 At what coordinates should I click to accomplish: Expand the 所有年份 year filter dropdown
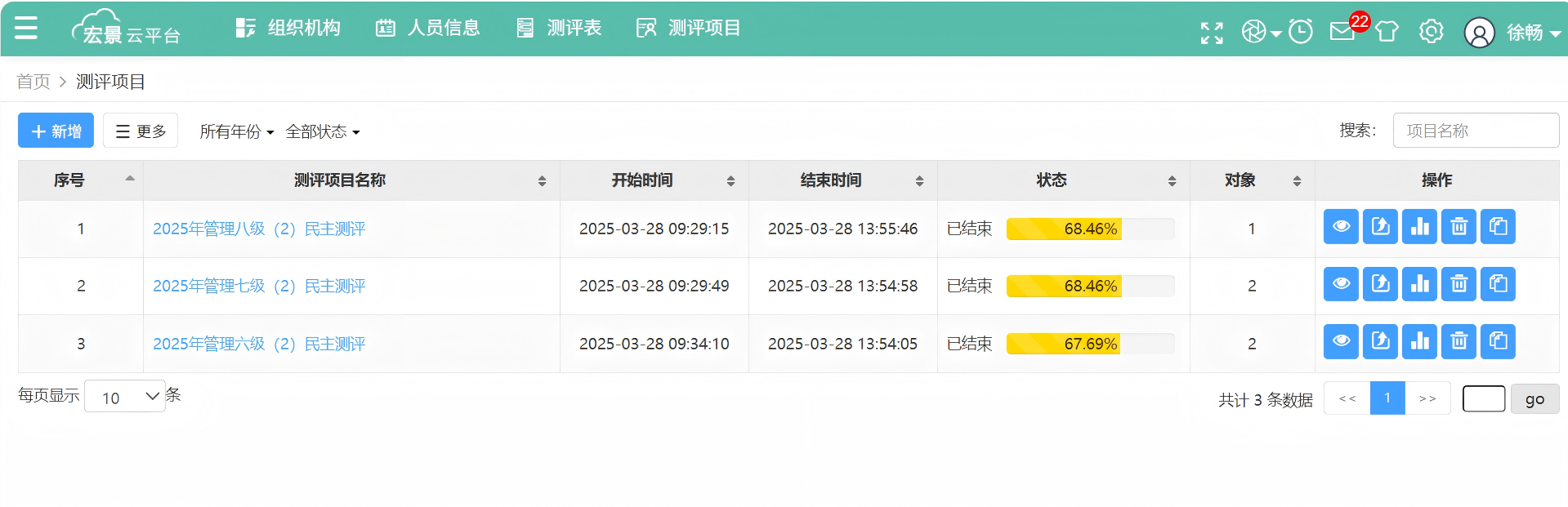click(236, 131)
